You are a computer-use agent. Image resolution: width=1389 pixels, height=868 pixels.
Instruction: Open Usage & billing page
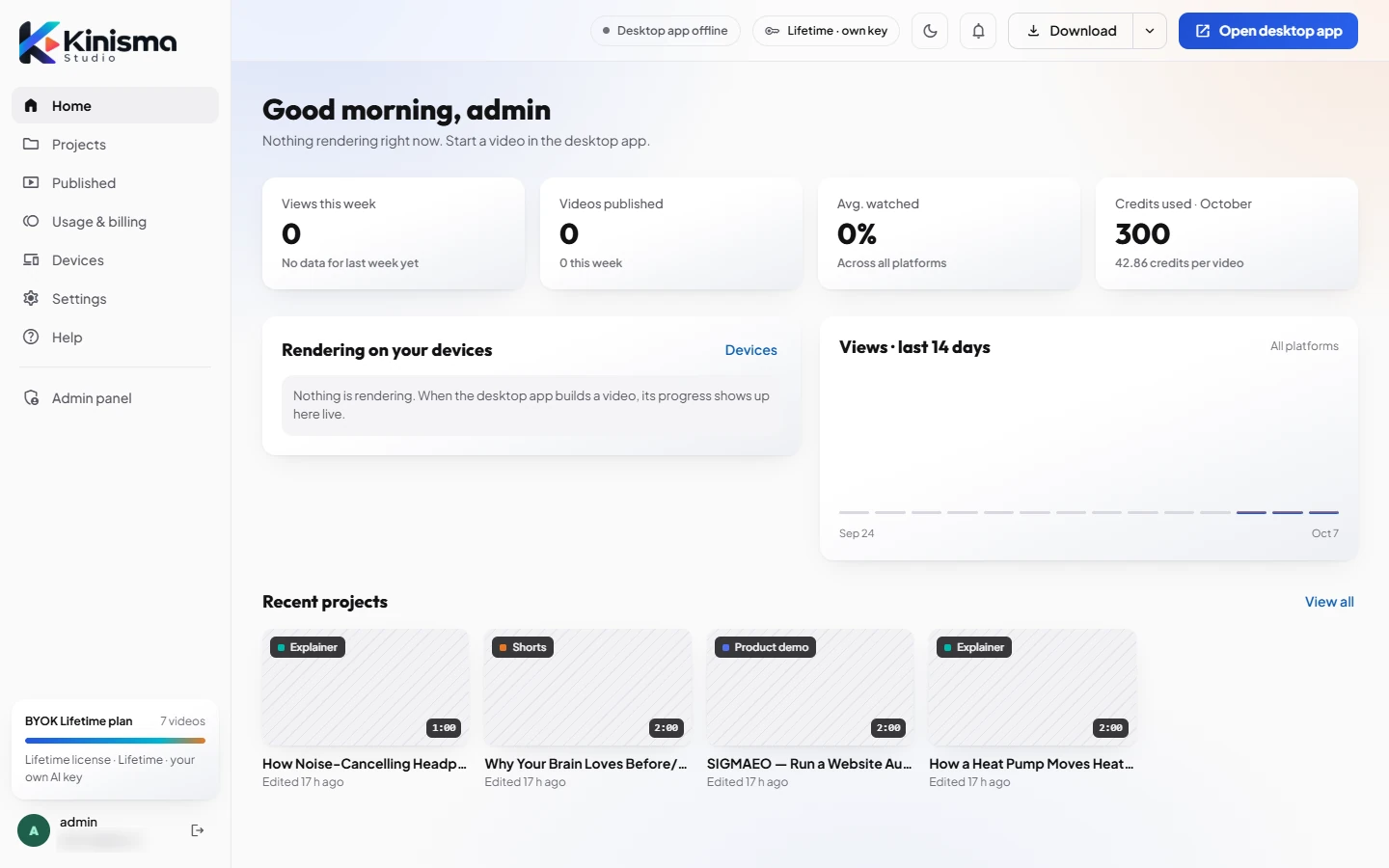point(115,222)
